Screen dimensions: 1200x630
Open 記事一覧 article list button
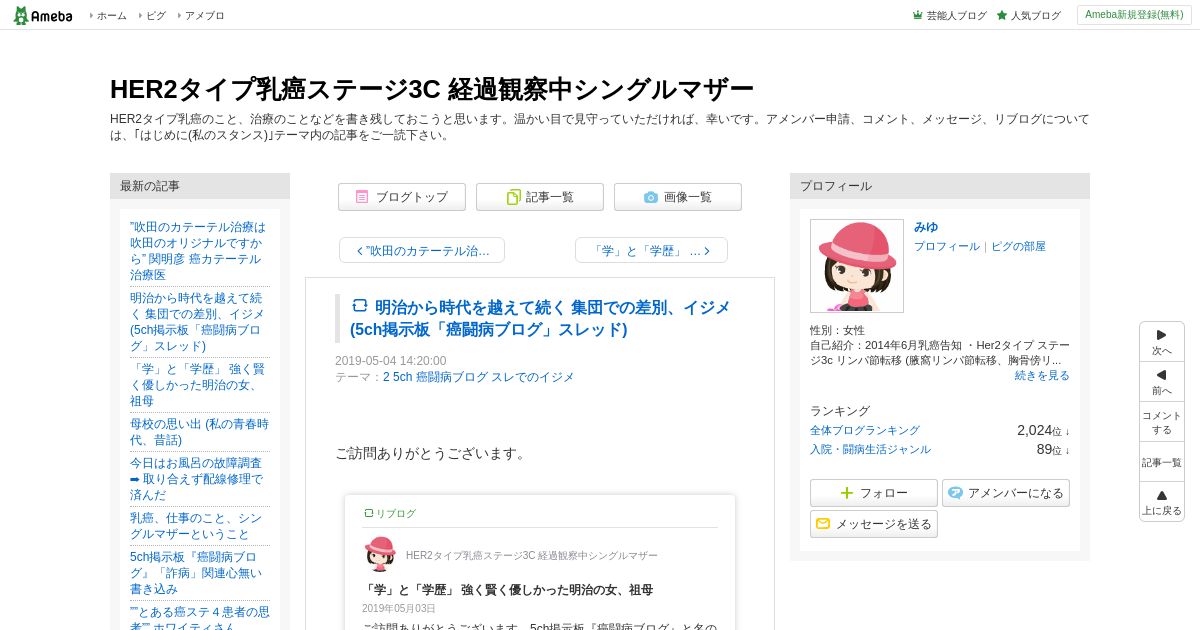540,197
